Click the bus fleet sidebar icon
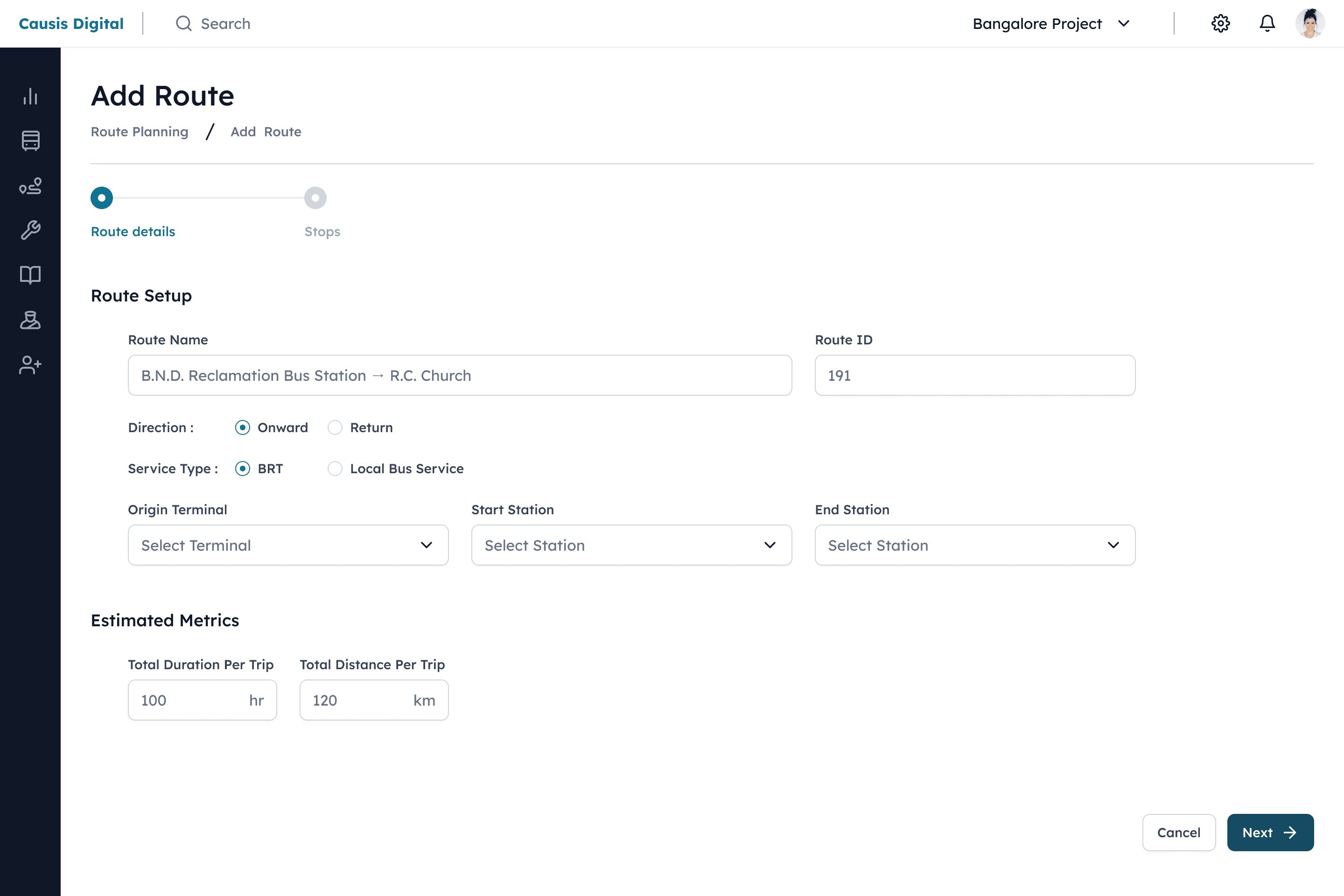 (30, 140)
